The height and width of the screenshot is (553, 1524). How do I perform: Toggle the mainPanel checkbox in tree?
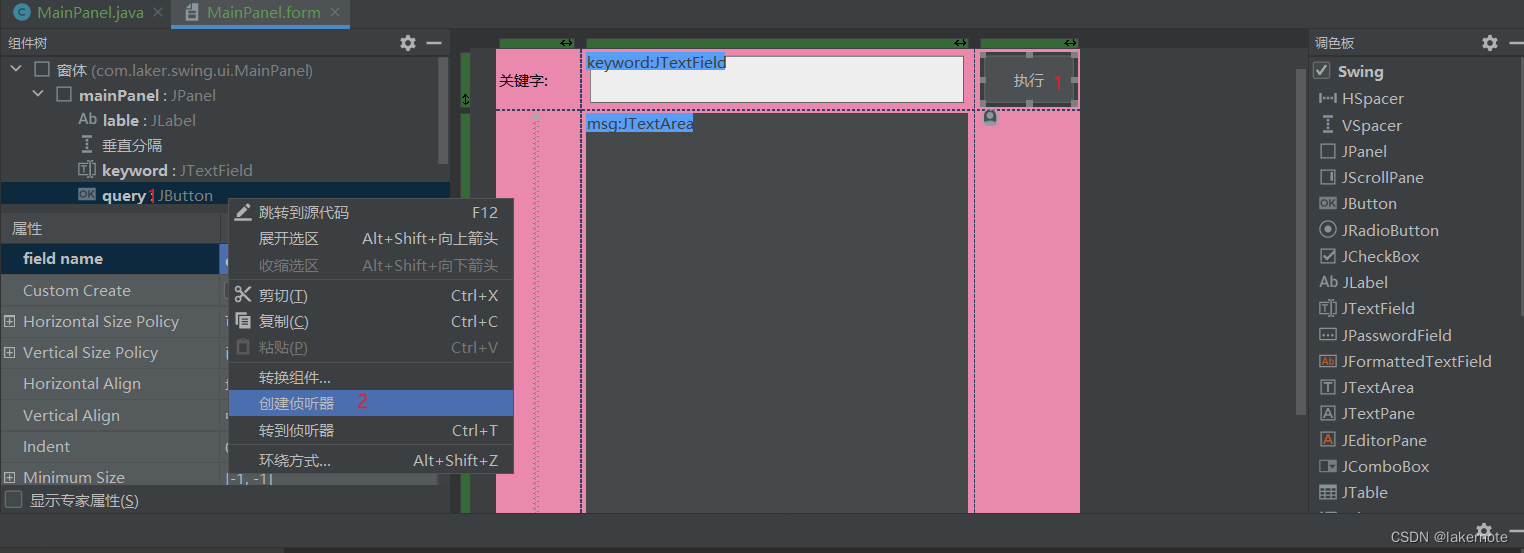64,95
